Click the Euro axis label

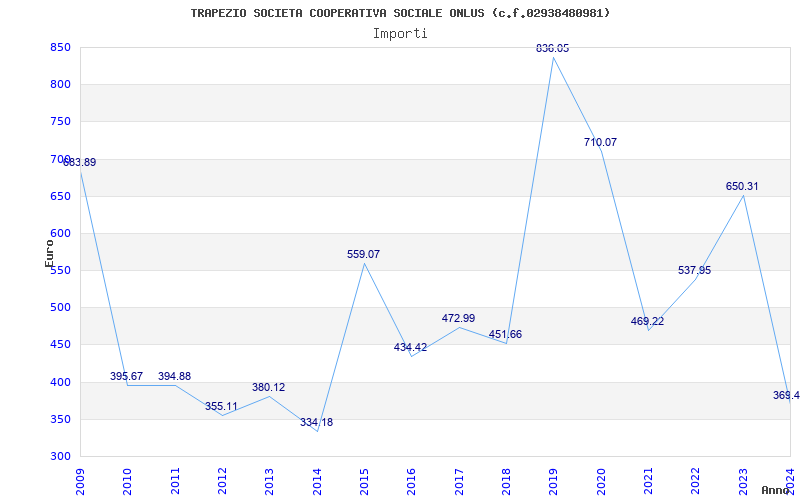coord(49,254)
